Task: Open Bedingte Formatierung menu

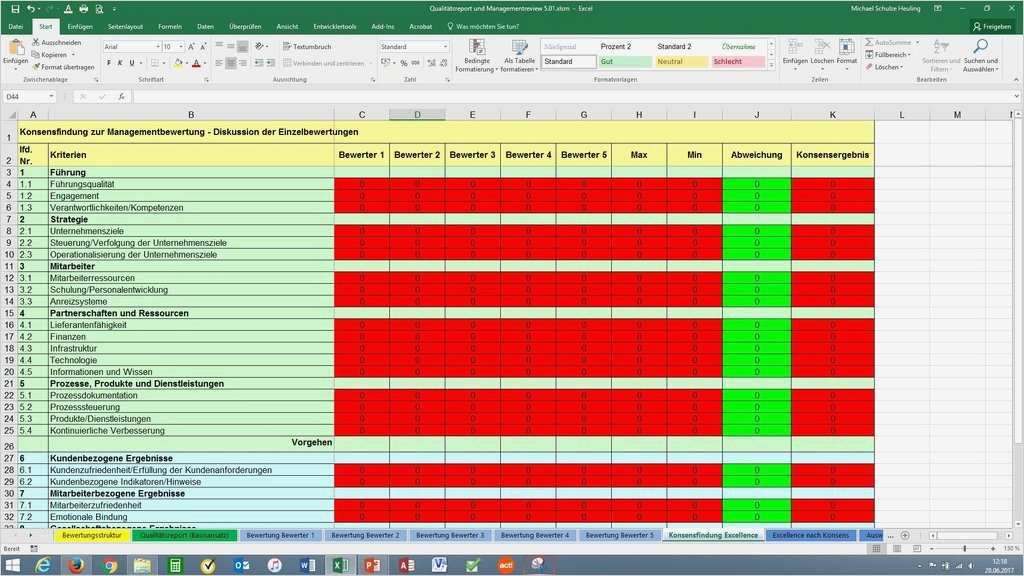Action: click(477, 56)
